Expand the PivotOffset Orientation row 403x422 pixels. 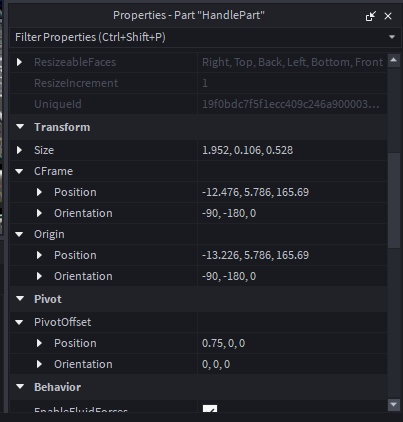coord(39,364)
